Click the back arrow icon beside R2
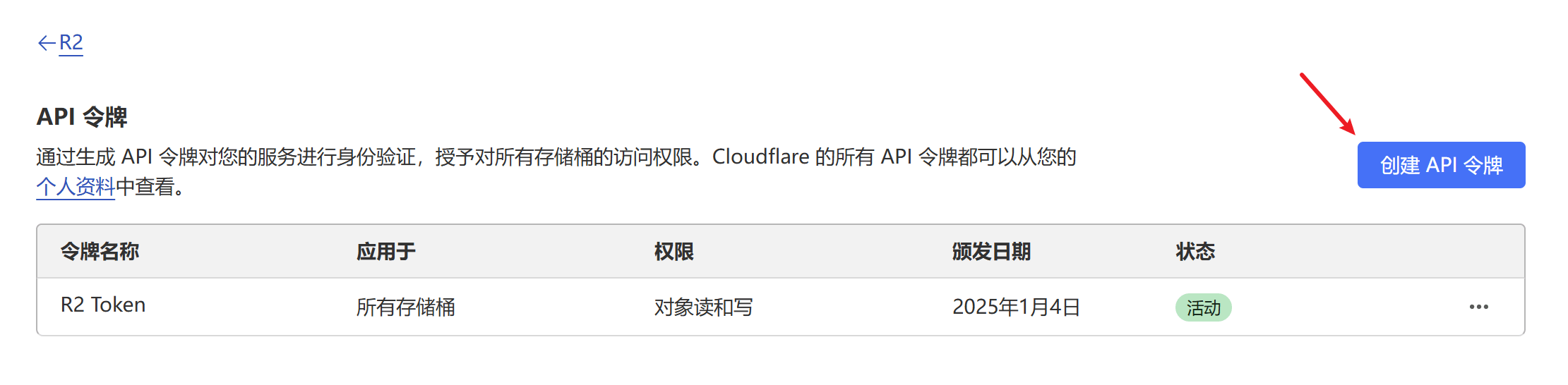Screen dimensions: 1568x385 [47, 43]
